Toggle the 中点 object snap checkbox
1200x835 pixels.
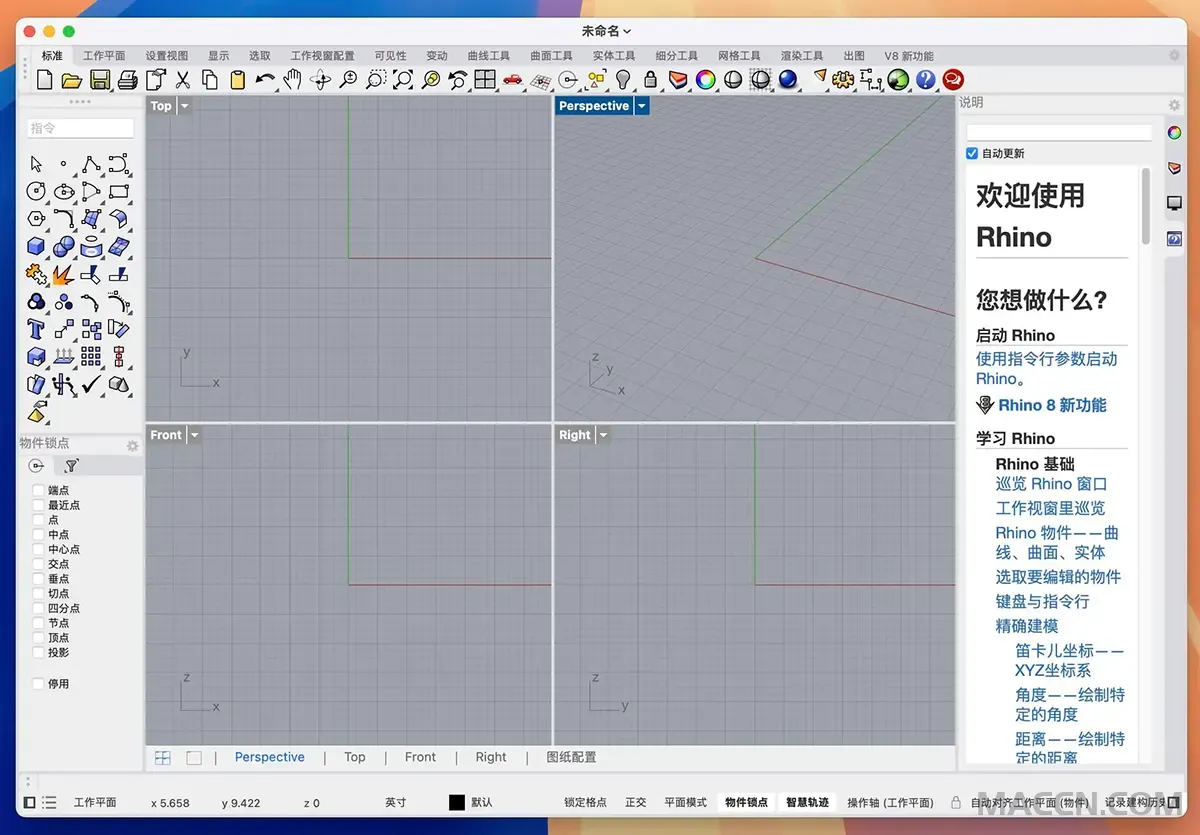point(39,534)
